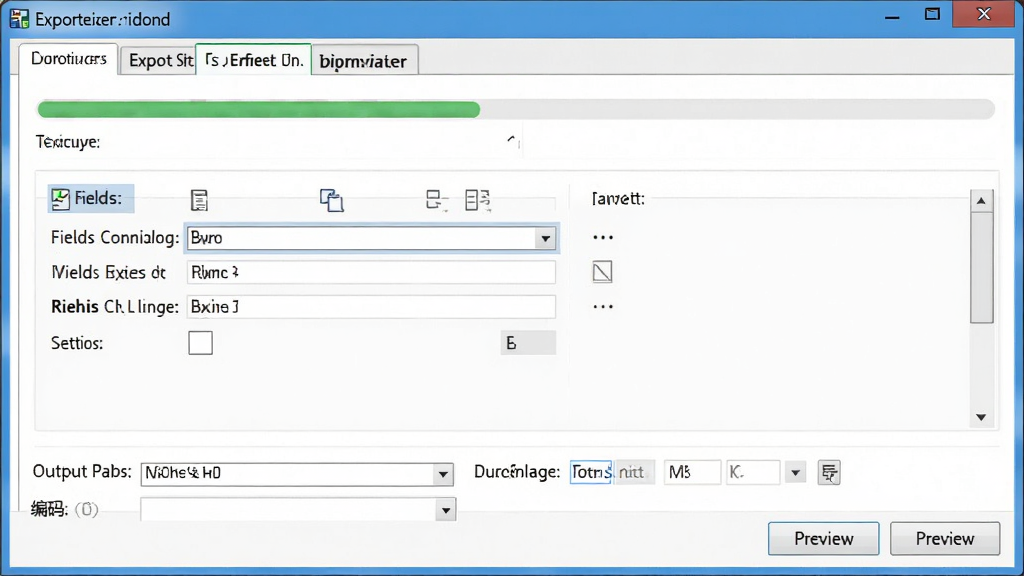Viewport: 1024px width, 576px height.
Task: Minimize the Exporteizer window
Action: point(892,16)
